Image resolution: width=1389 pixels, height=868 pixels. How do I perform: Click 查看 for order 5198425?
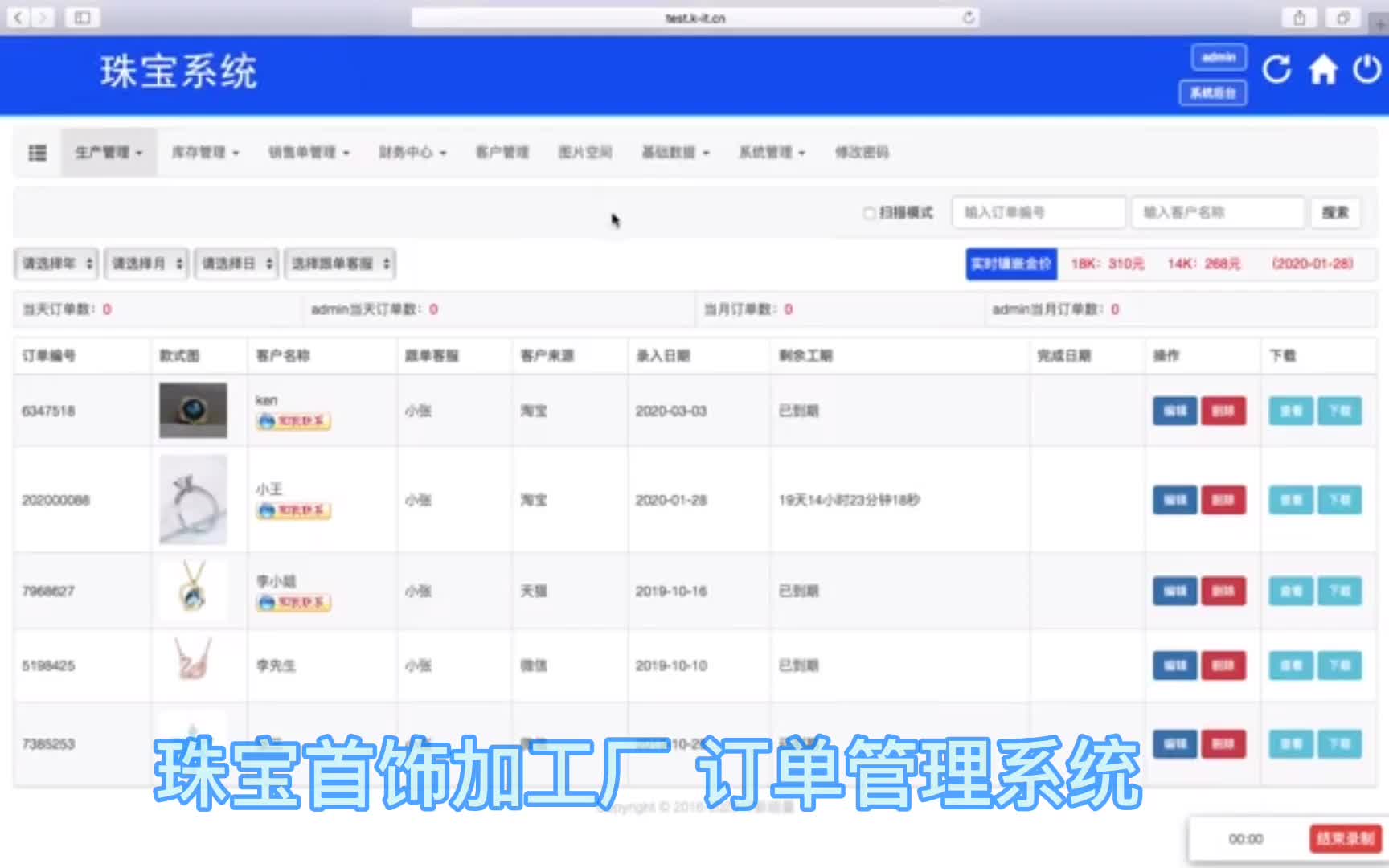(1291, 665)
